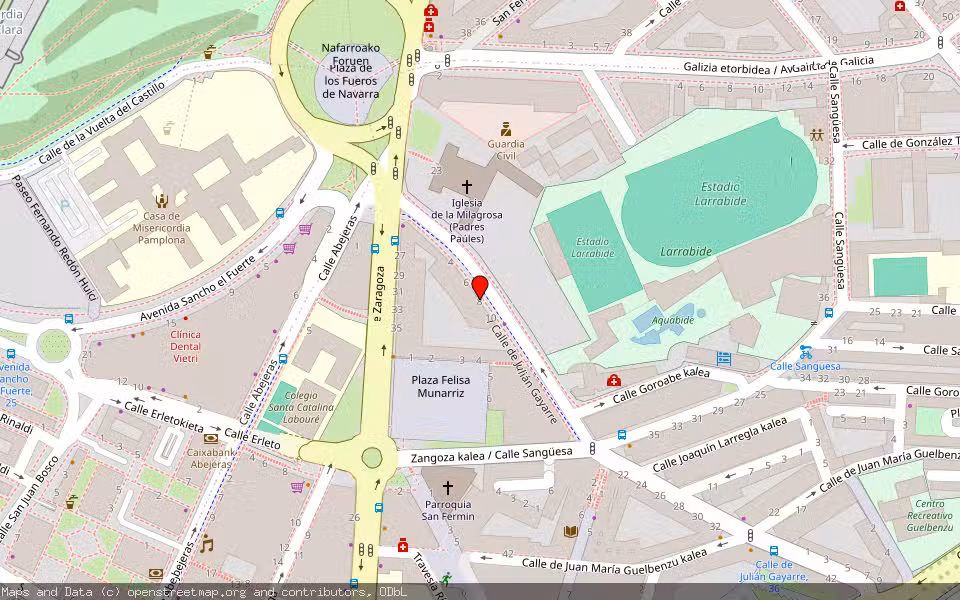This screenshot has height=600, width=960.
Task: Click the green pedestrian icon below Parroquia San Fermin
Action: click(x=446, y=577)
